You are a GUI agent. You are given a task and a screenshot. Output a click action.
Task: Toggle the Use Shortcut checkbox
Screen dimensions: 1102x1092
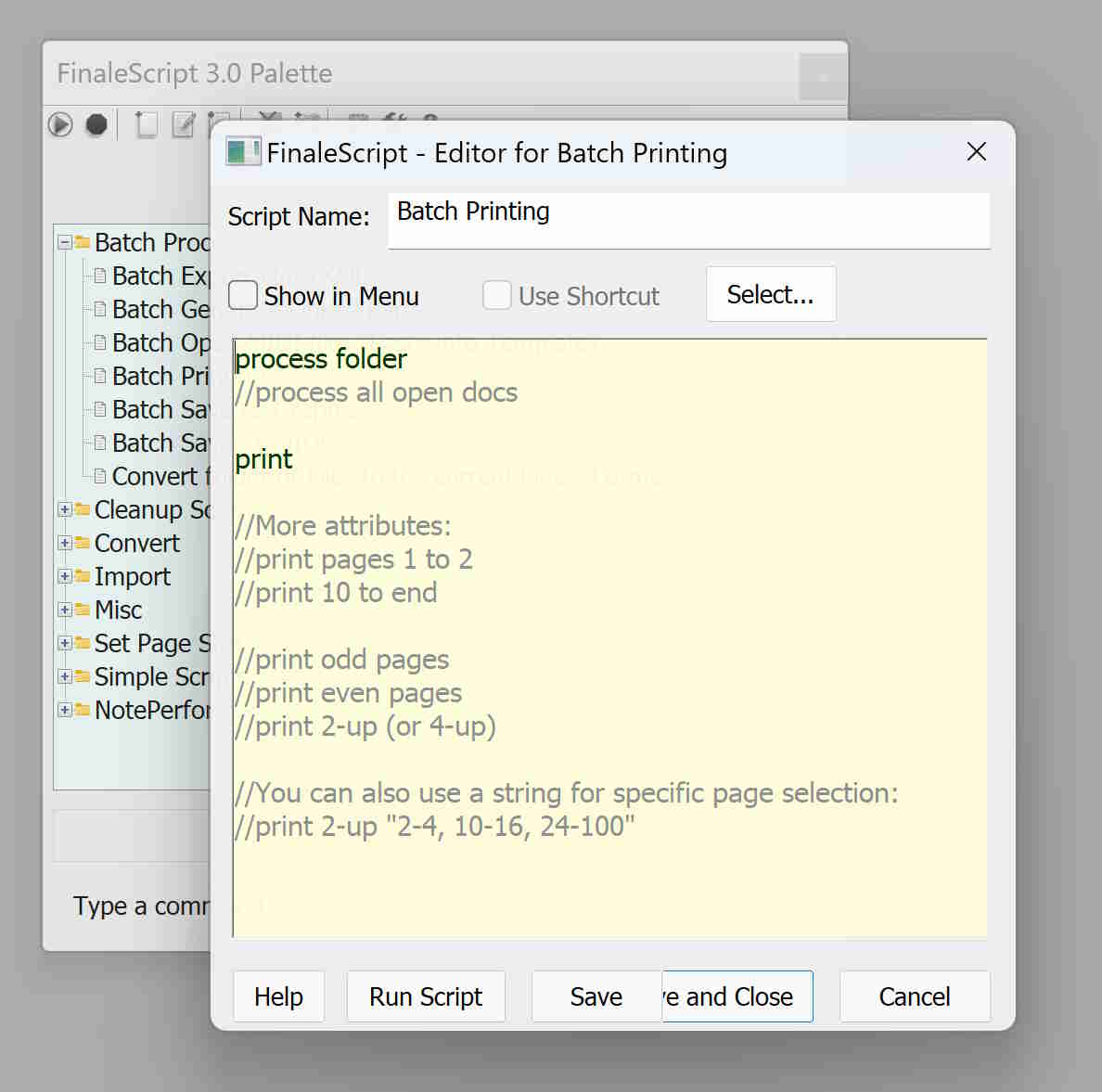tap(497, 296)
